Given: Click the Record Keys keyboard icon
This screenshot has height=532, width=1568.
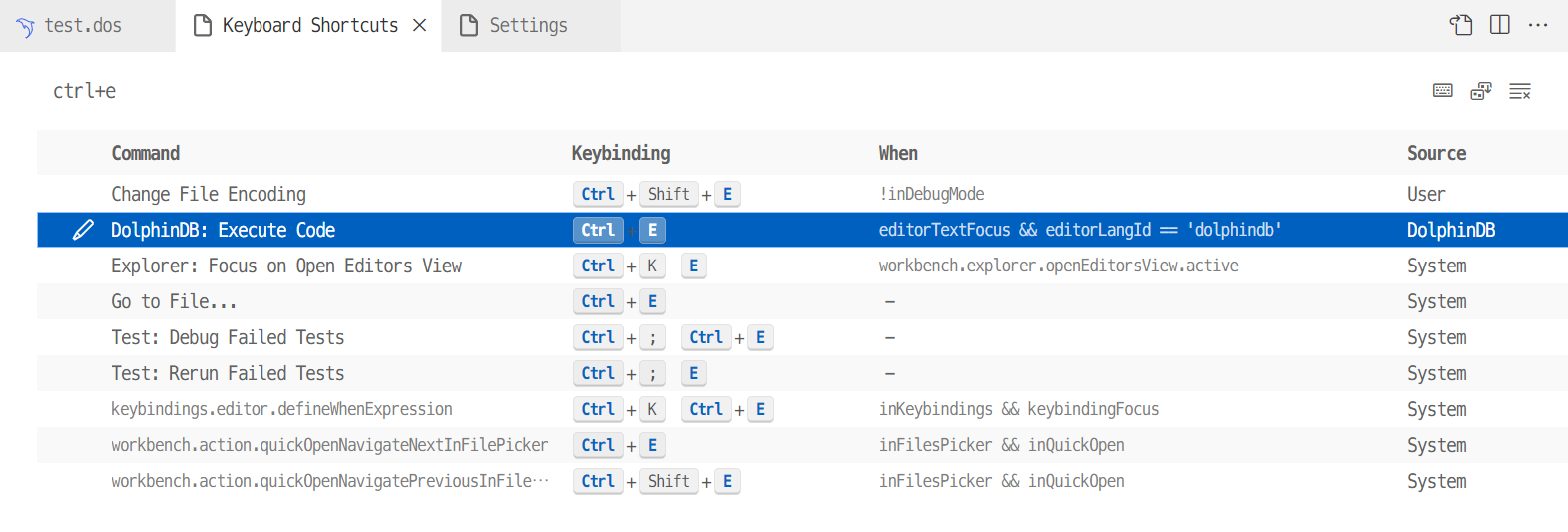Looking at the screenshot, I should click(x=1442, y=91).
